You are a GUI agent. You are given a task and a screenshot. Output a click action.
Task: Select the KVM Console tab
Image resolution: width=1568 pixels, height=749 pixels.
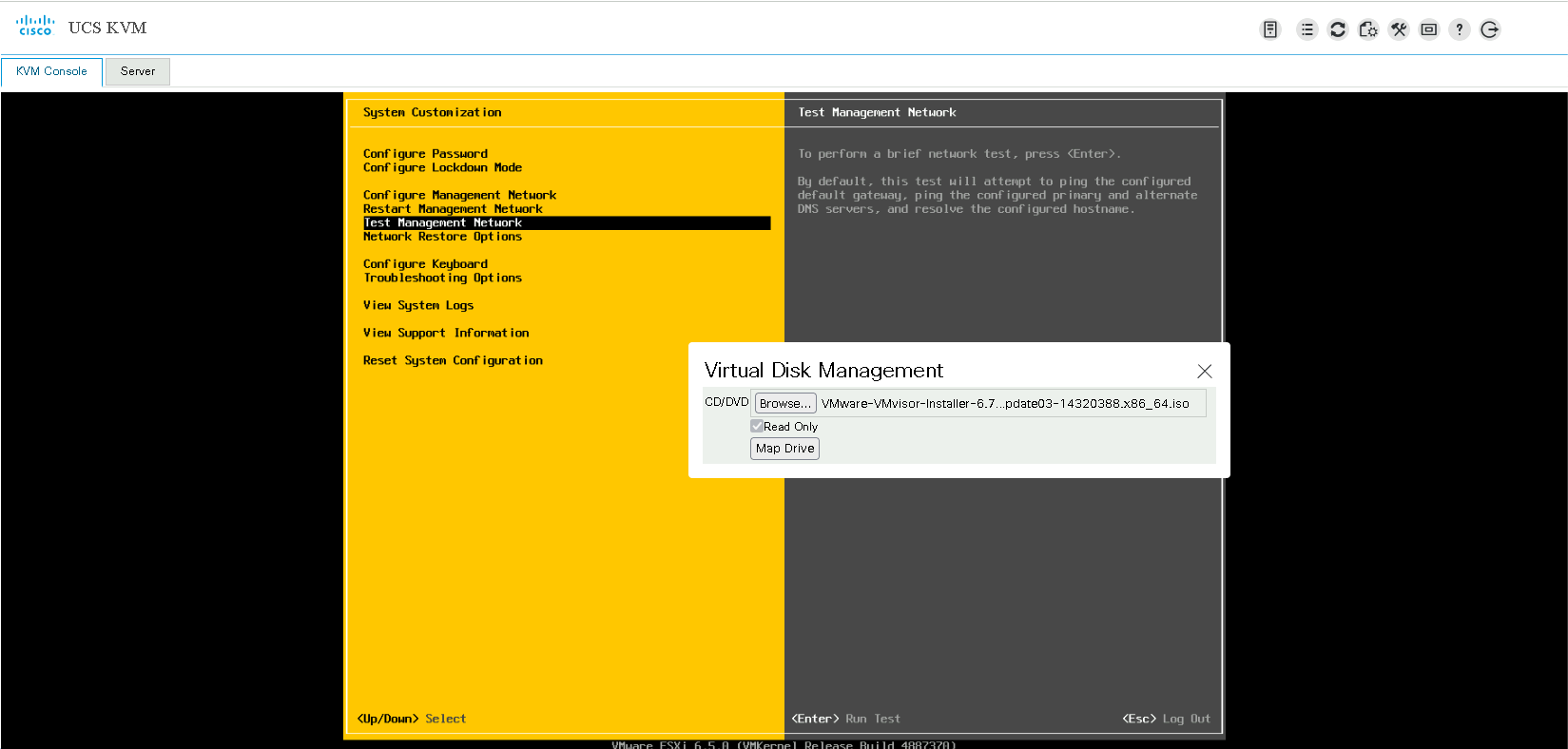[51, 71]
